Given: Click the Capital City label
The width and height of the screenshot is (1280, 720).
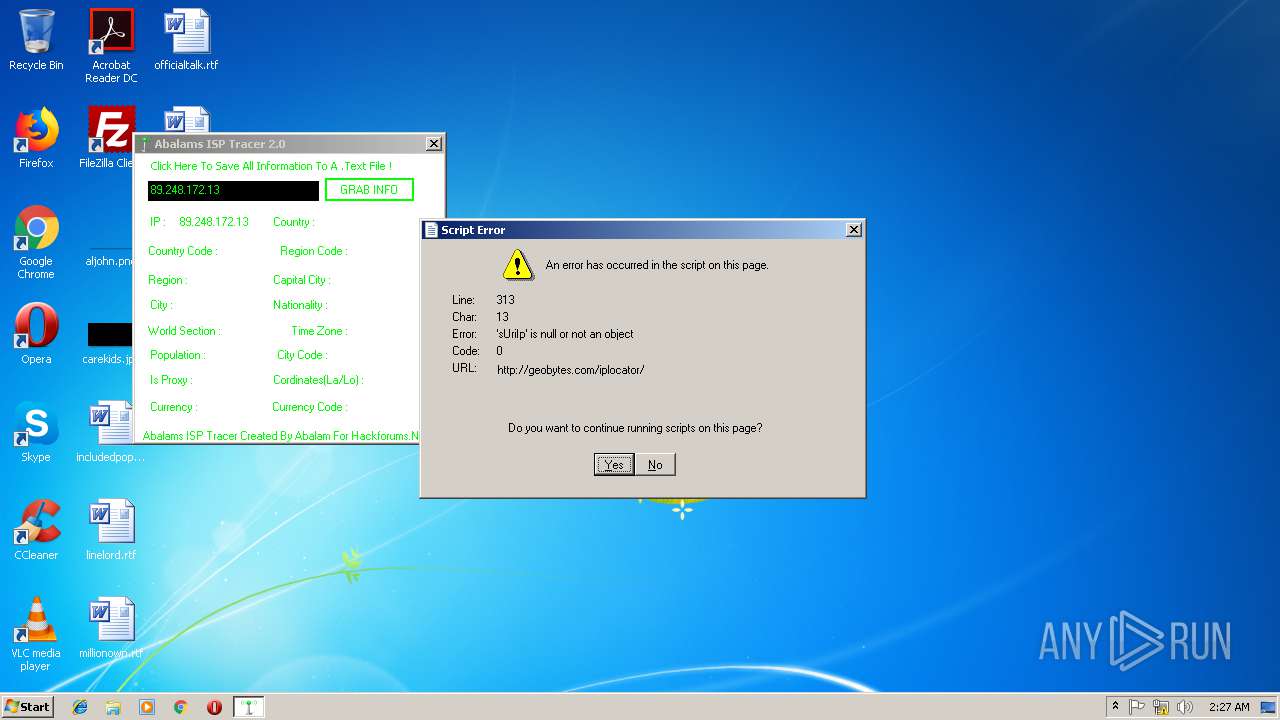Looking at the screenshot, I should pyautogui.click(x=302, y=280).
